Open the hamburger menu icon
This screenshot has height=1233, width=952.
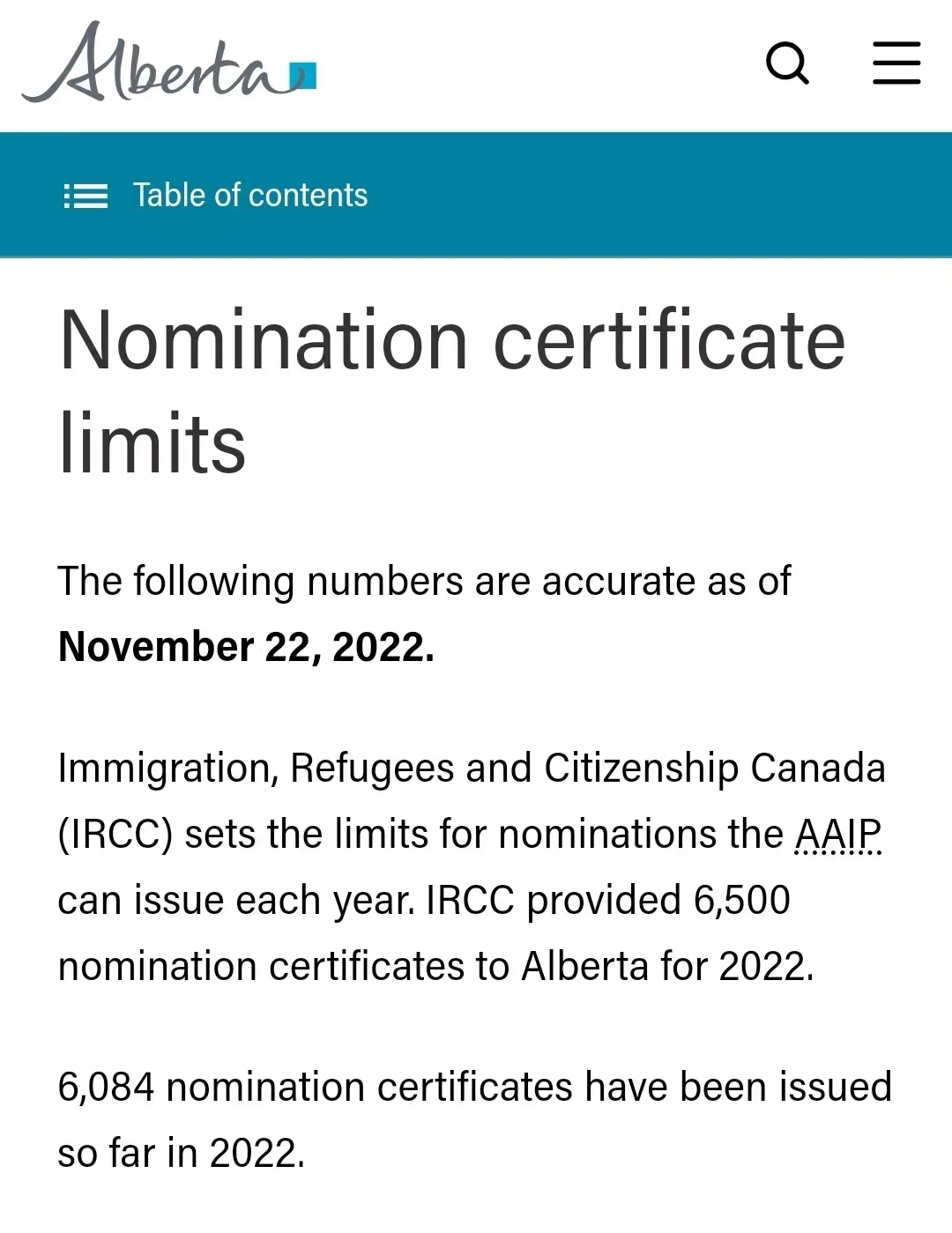(896, 63)
